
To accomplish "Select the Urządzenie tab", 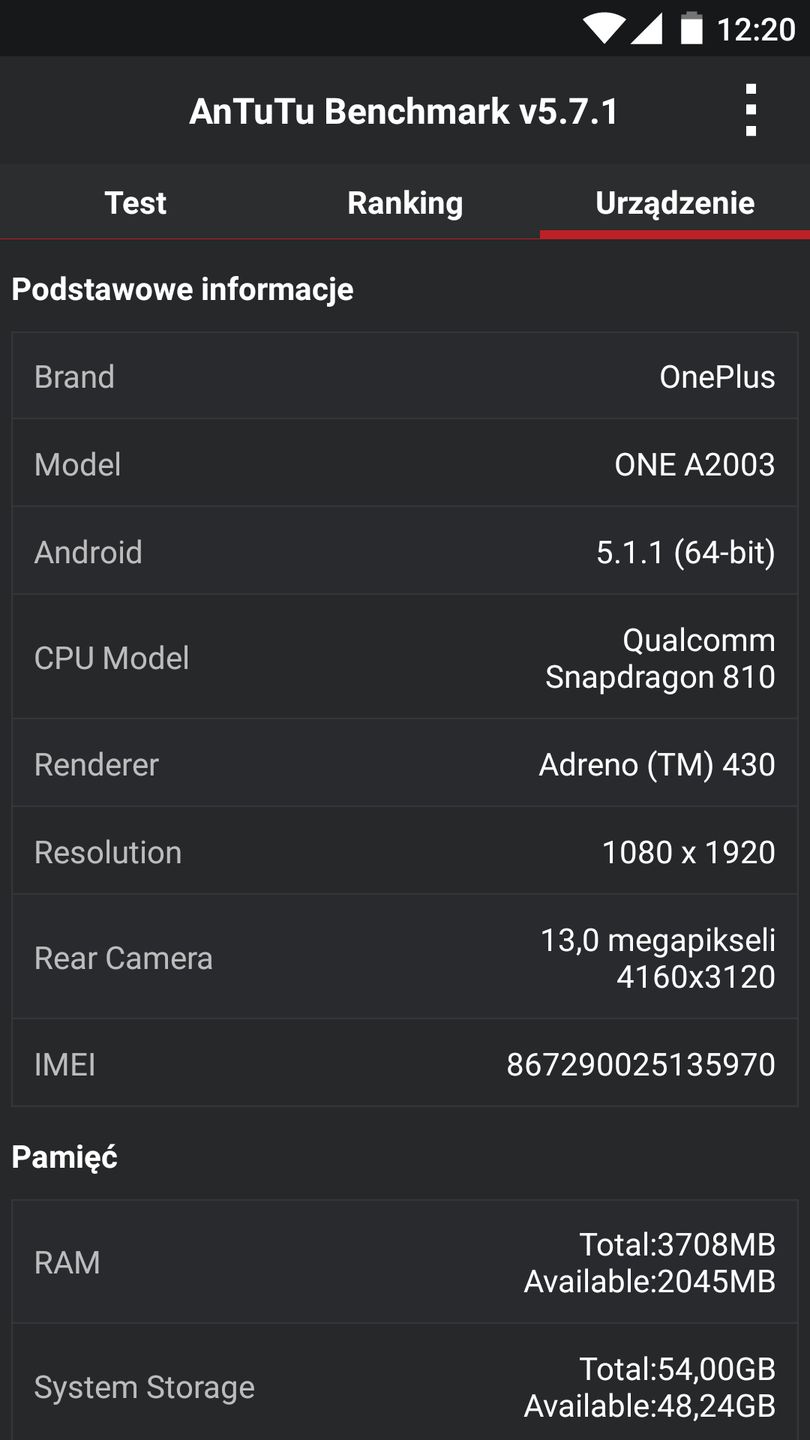I will coord(675,203).
